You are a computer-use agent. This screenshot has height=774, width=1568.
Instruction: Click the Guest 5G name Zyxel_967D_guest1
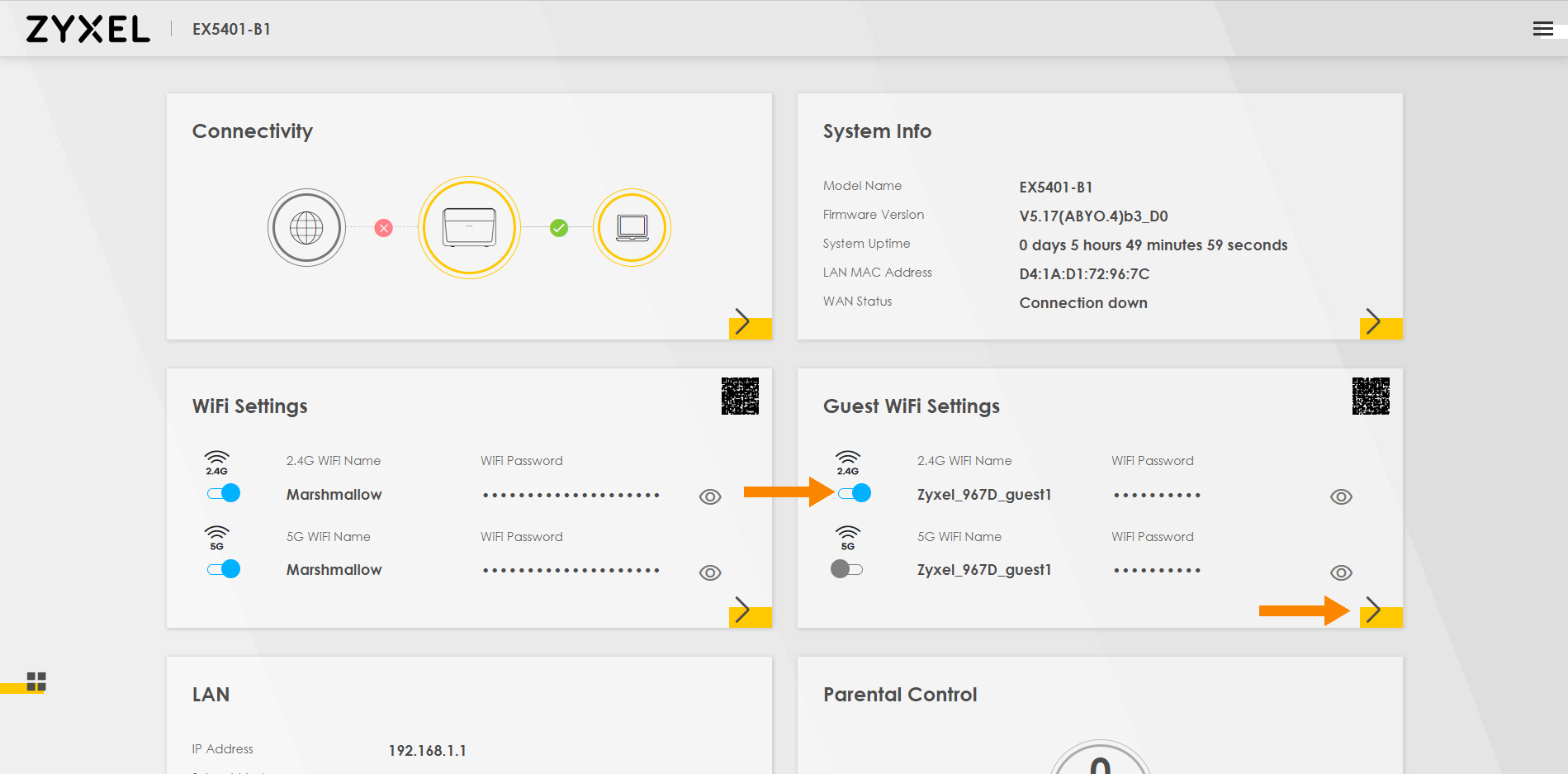(x=984, y=570)
